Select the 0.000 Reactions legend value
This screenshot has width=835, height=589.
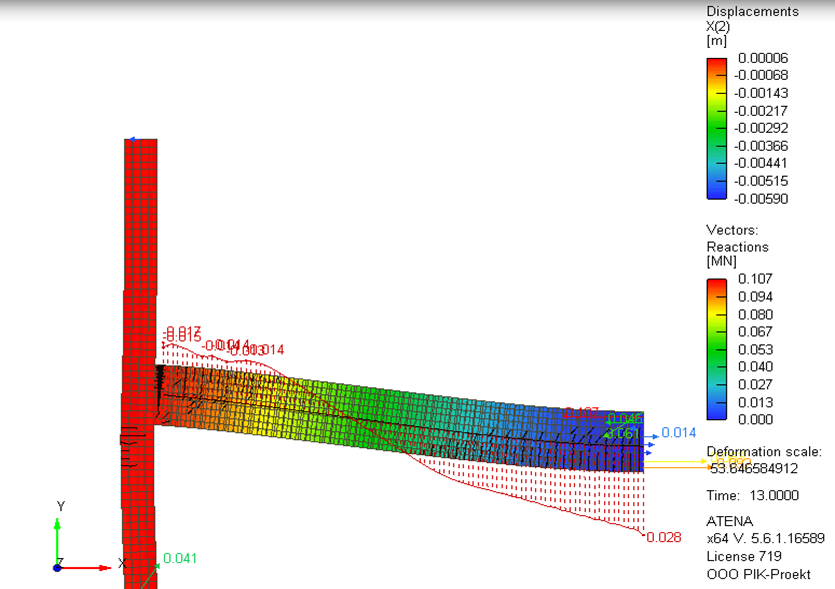pos(755,419)
